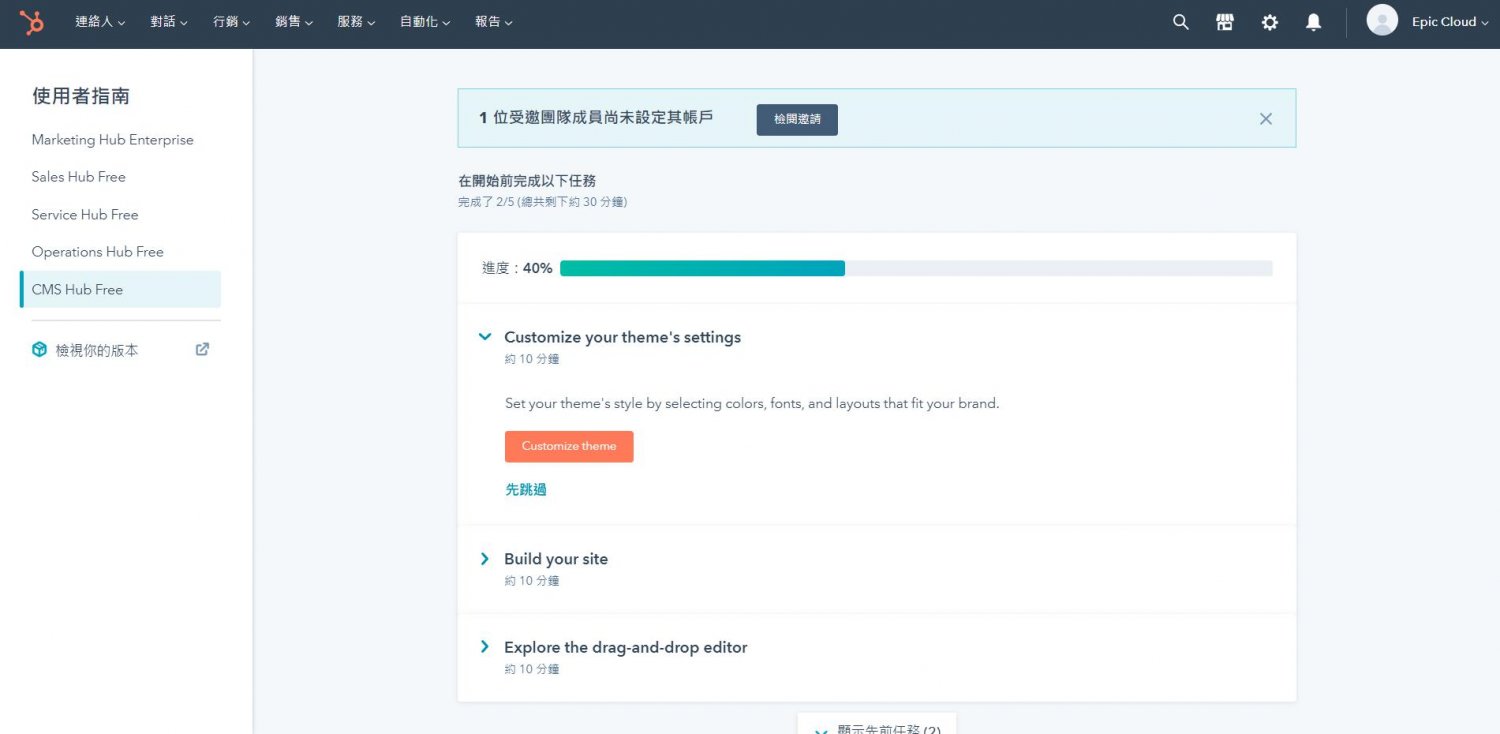
Task: Click the user avatar picture
Action: click(1382, 21)
